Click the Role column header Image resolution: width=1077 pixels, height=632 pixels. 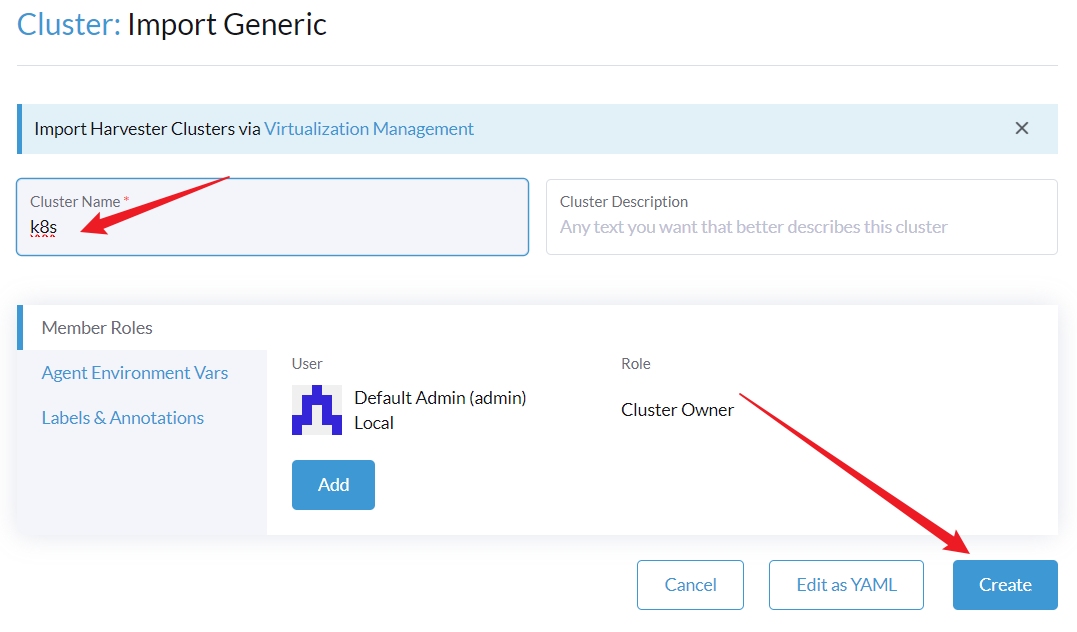click(x=636, y=363)
